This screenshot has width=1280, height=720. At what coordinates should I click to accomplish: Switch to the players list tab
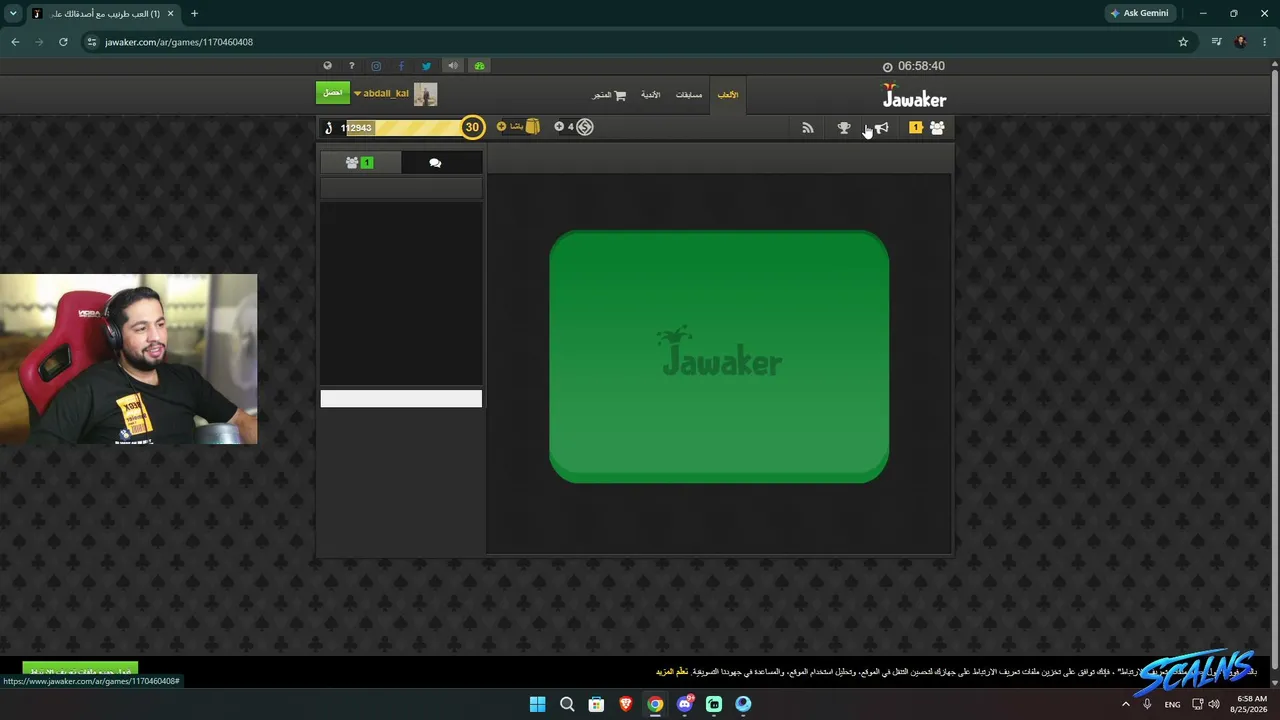click(x=360, y=162)
